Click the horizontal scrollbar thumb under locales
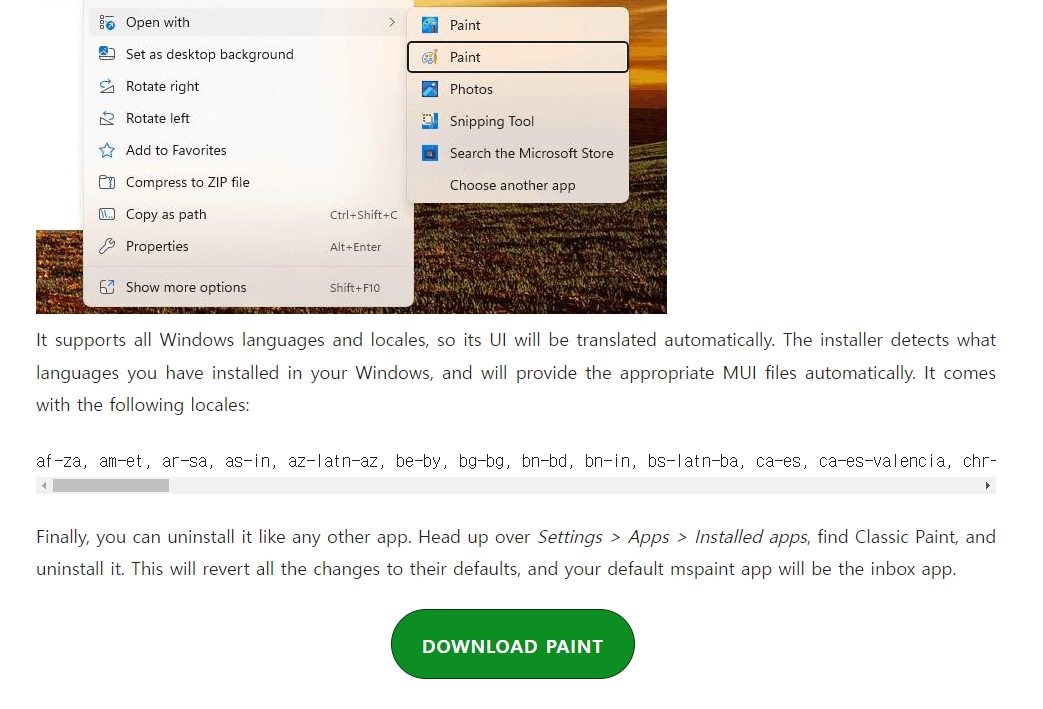Viewport: 1043px width, 709px height. pyautogui.click(x=110, y=486)
